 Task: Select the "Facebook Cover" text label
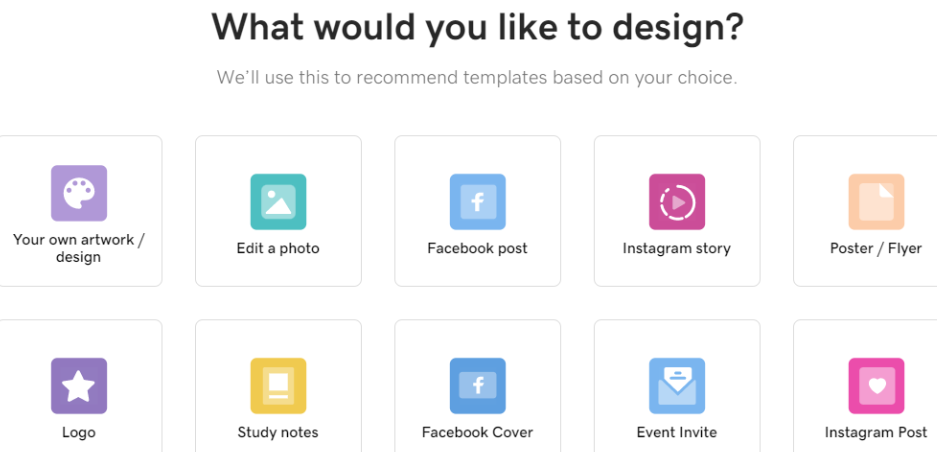(x=477, y=432)
